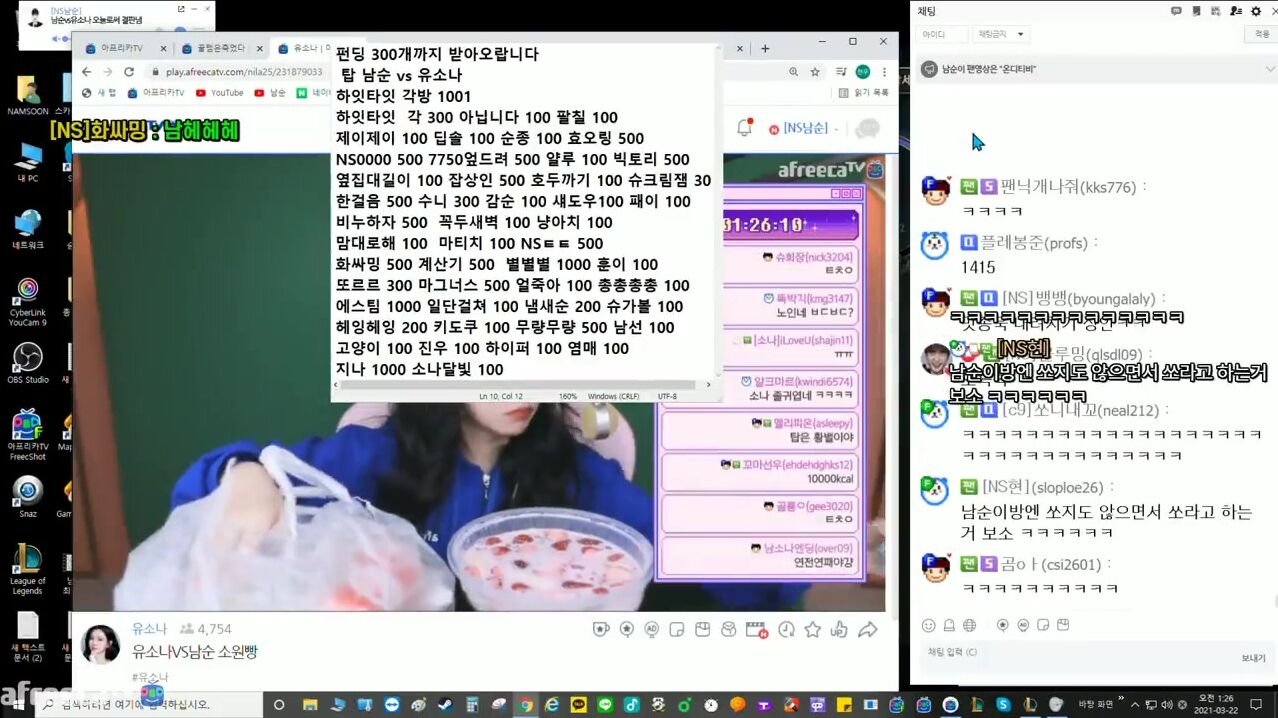Screen dimensions: 1278x718
Task: Click the notification bell on AfreecaTV page
Action: coord(744,128)
